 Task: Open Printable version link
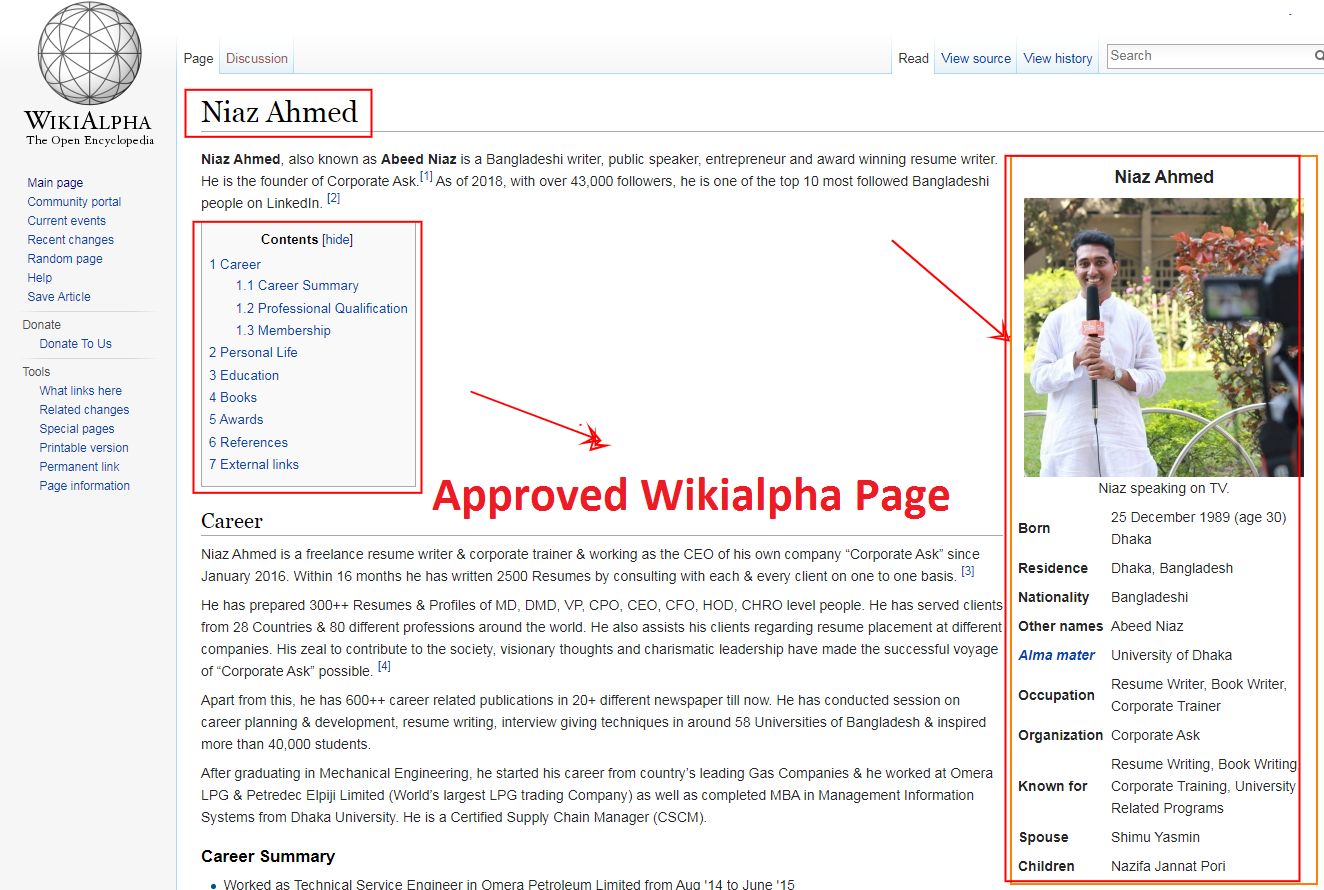(x=84, y=448)
